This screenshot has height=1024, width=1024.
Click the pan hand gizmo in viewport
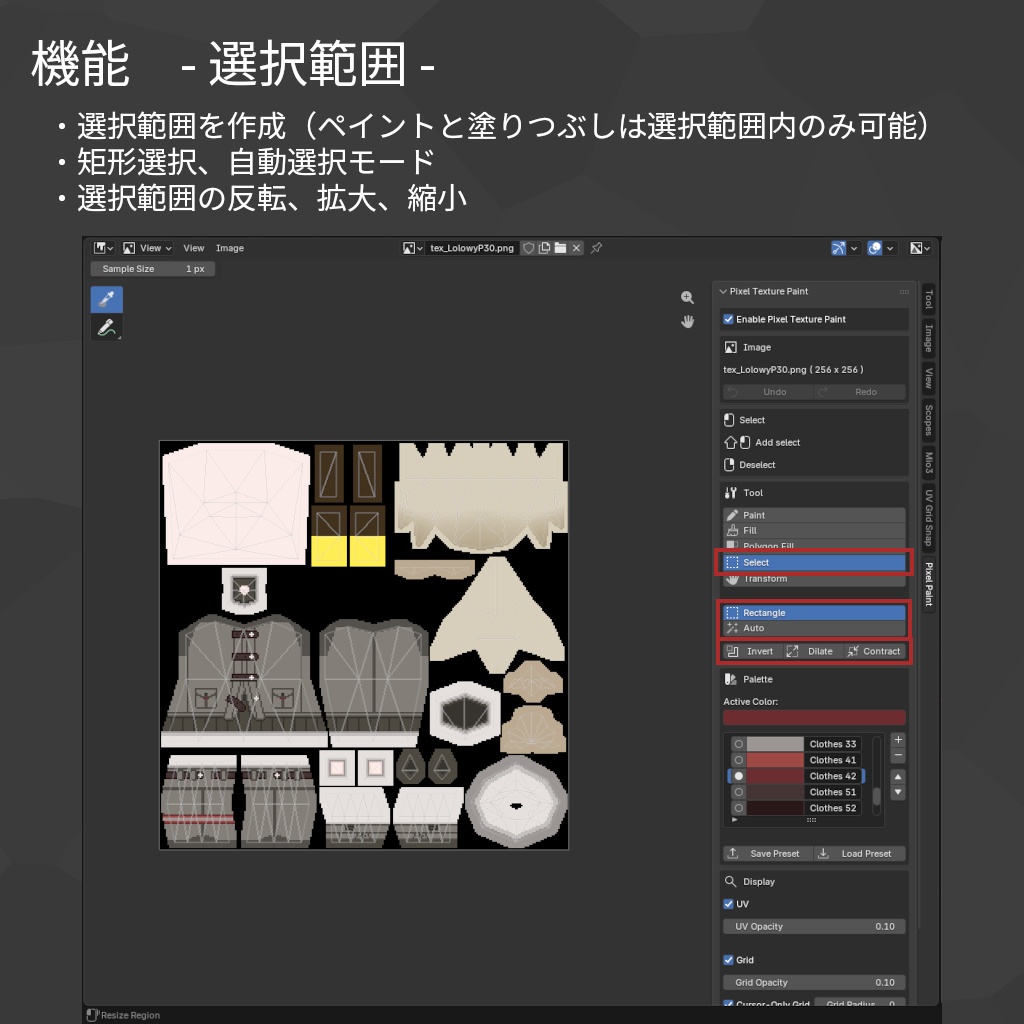tap(687, 321)
